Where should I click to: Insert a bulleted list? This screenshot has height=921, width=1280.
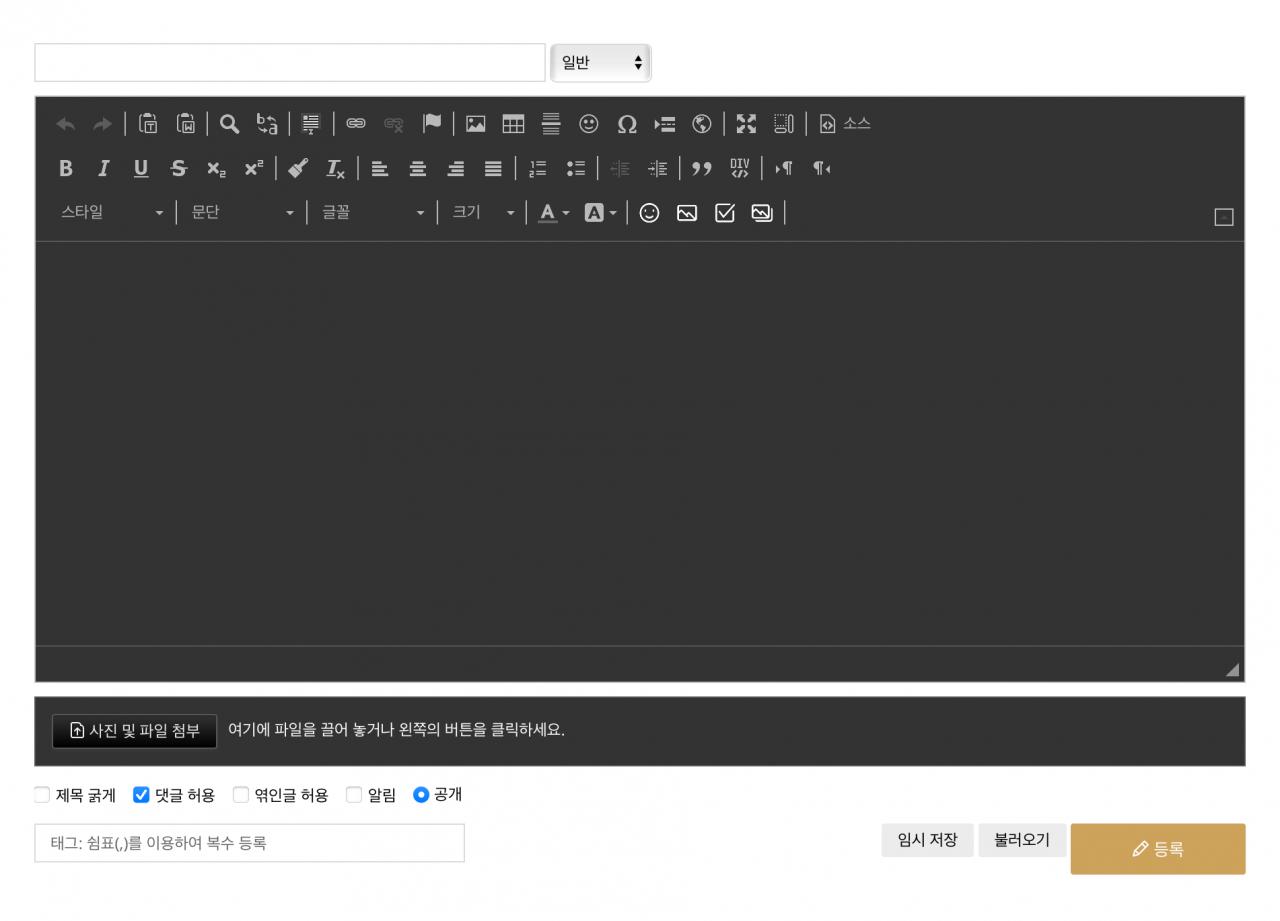(x=576, y=168)
